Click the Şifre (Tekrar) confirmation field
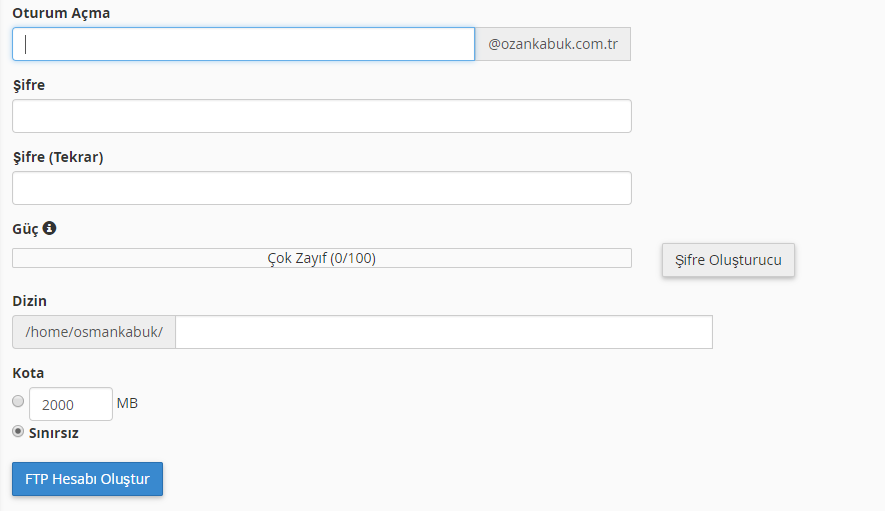 [x=322, y=188]
